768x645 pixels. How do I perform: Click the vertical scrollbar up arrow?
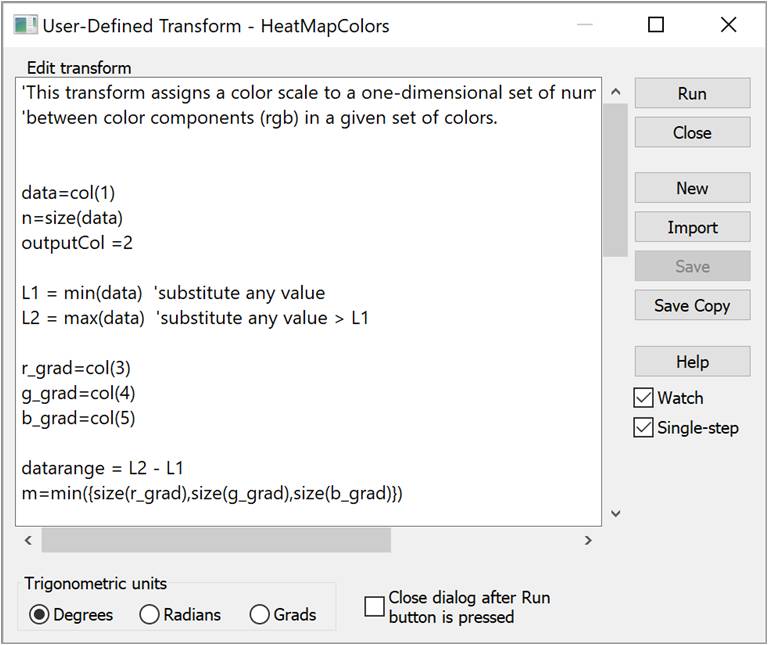point(615,92)
